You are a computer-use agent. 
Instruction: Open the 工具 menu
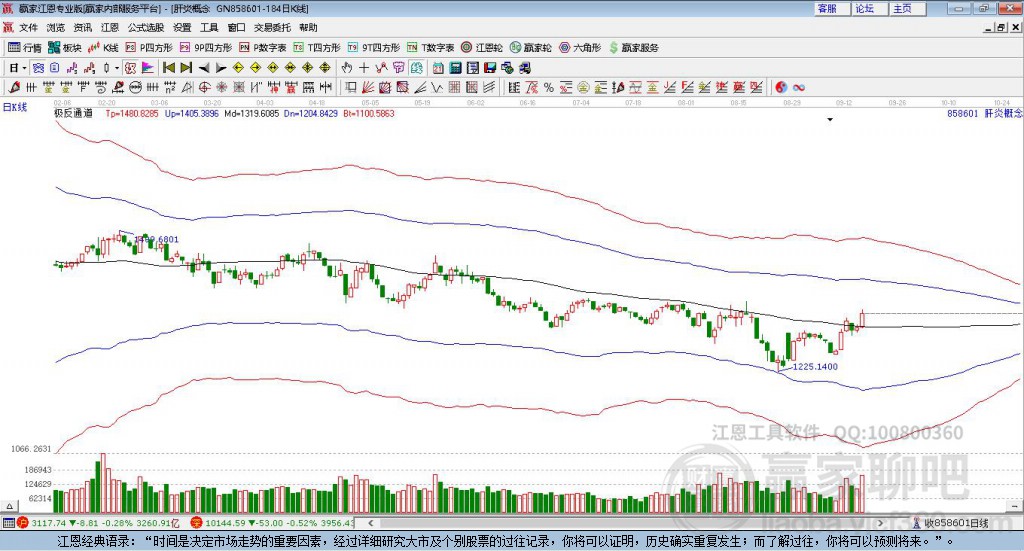(209, 27)
